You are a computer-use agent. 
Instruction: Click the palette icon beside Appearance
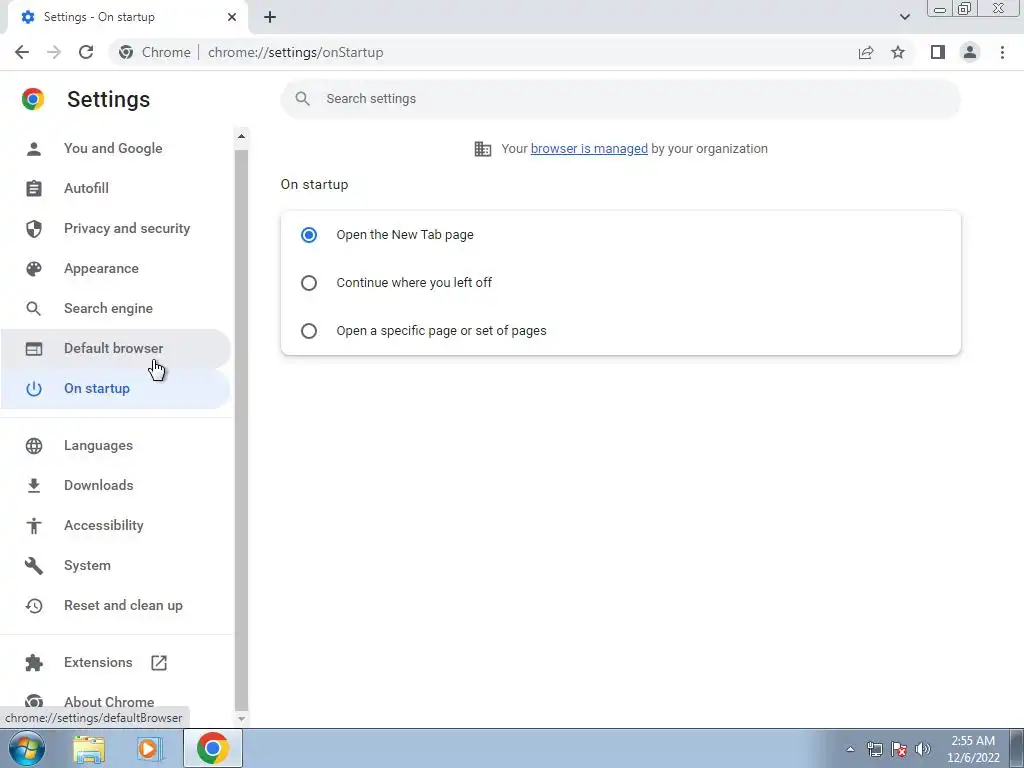(x=34, y=268)
